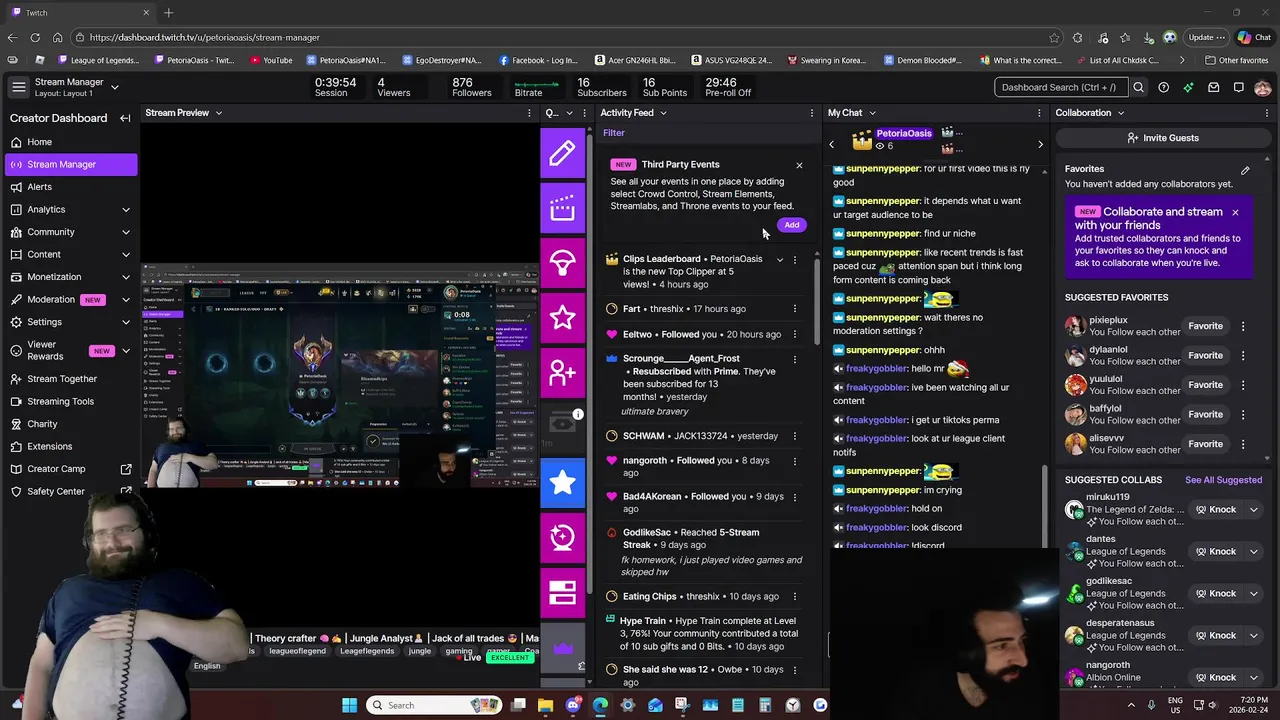This screenshot has width=1280, height=720.
Task: Go to the next chat leaderboard arrow
Action: click(x=1040, y=145)
